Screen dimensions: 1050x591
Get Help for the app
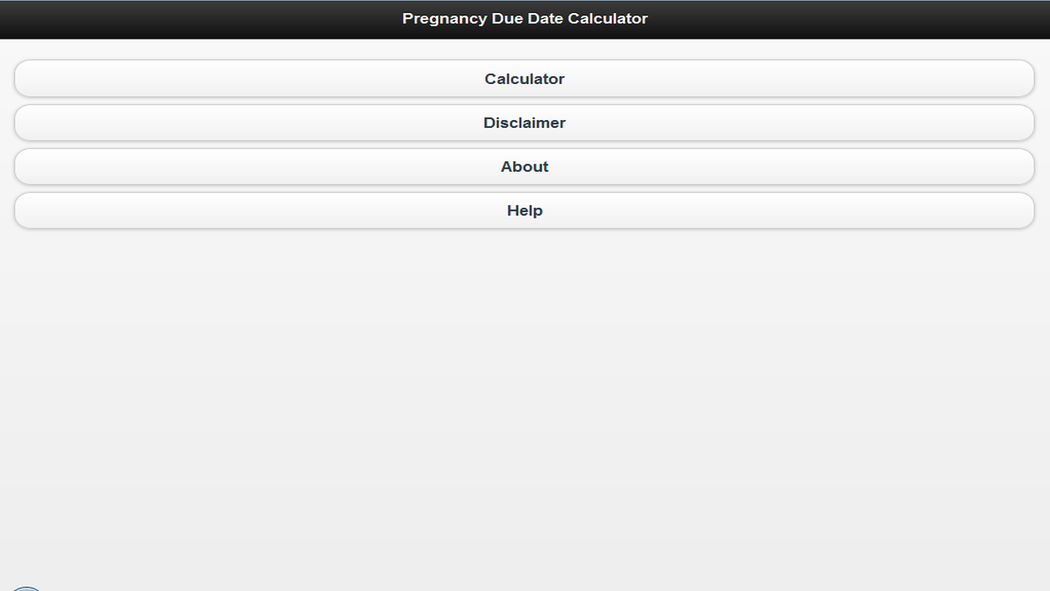point(524,211)
